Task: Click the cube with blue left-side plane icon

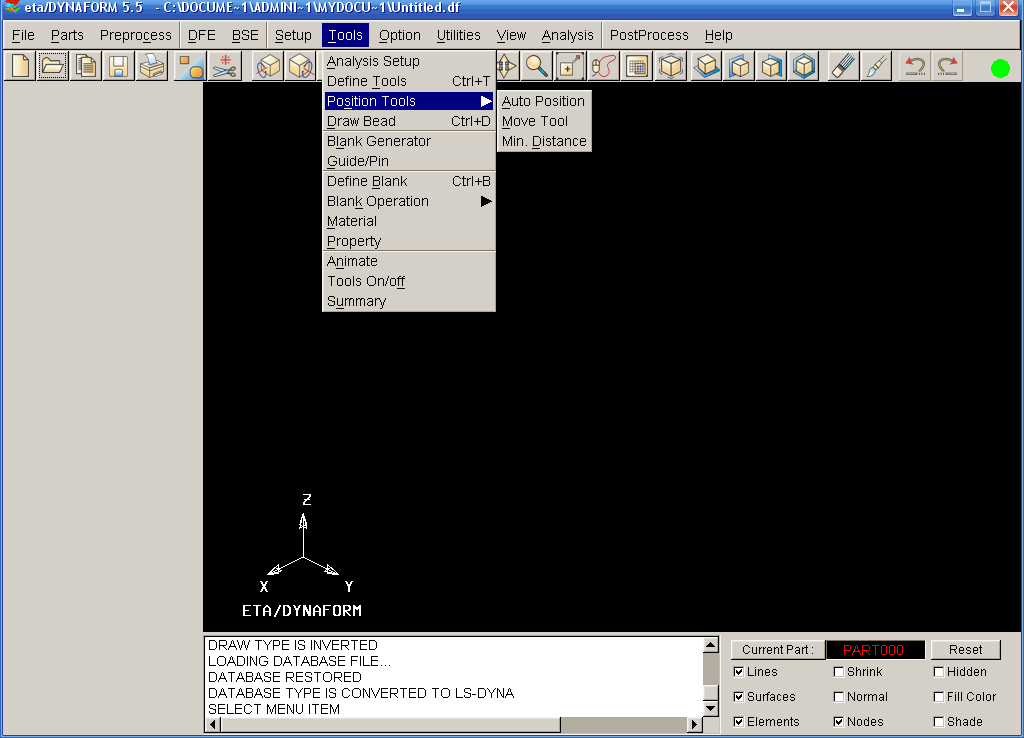Action: (739, 67)
